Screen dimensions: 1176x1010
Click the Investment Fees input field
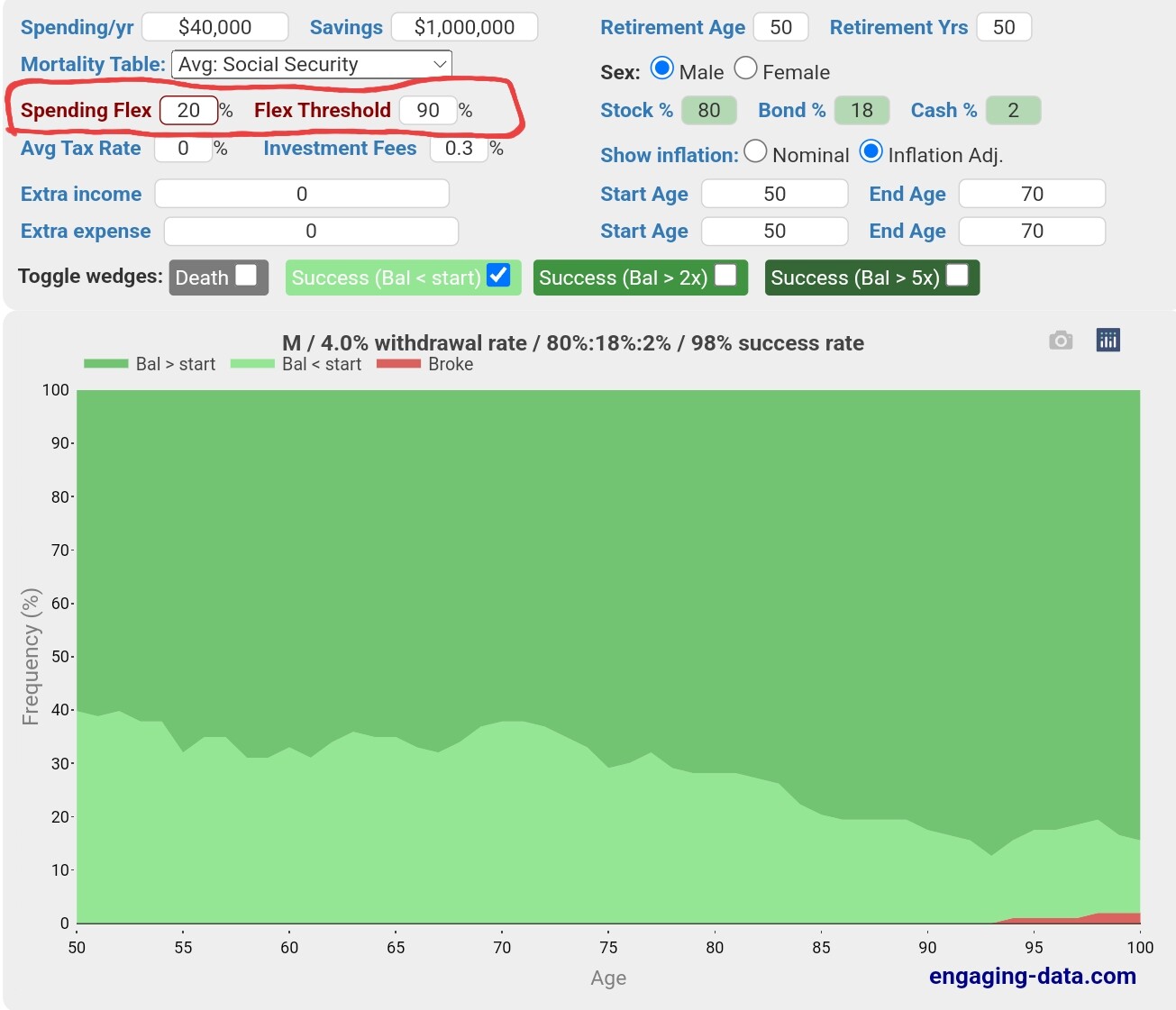tap(459, 149)
